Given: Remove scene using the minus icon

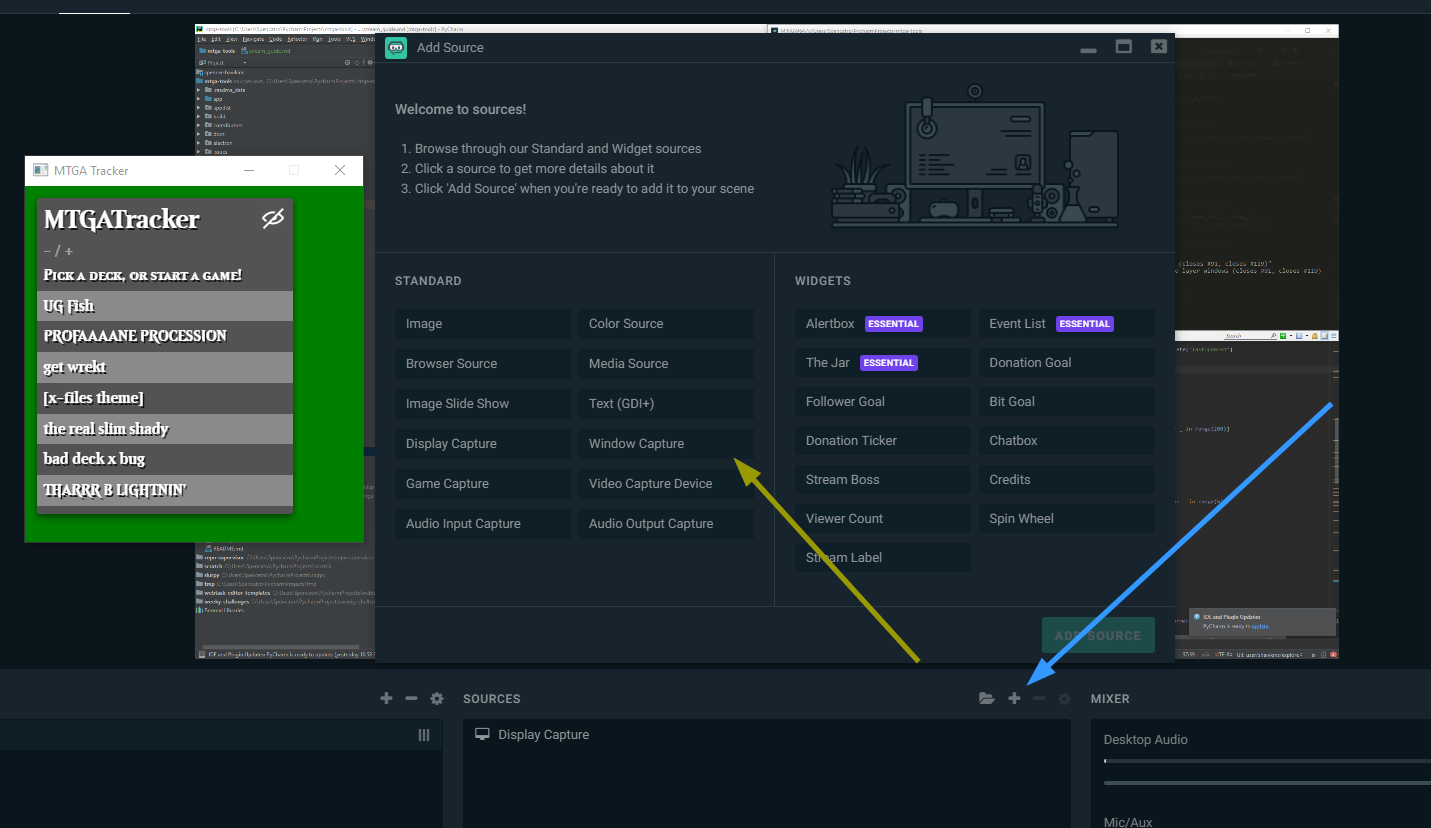Looking at the screenshot, I should [411, 698].
